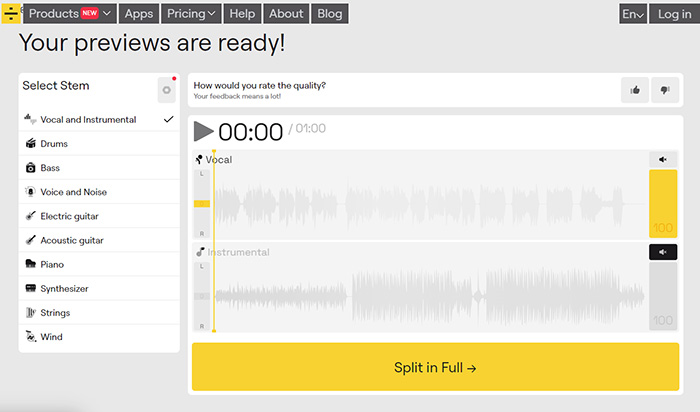Rate quality with thumbs down
The height and width of the screenshot is (412, 700).
coord(665,90)
